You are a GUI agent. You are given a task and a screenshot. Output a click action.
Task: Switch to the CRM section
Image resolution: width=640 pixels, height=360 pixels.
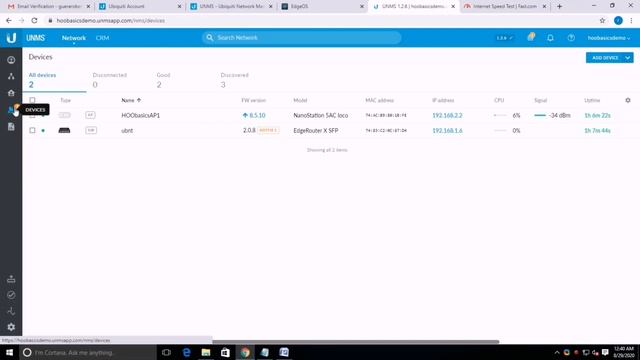pyautogui.click(x=102, y=38)
